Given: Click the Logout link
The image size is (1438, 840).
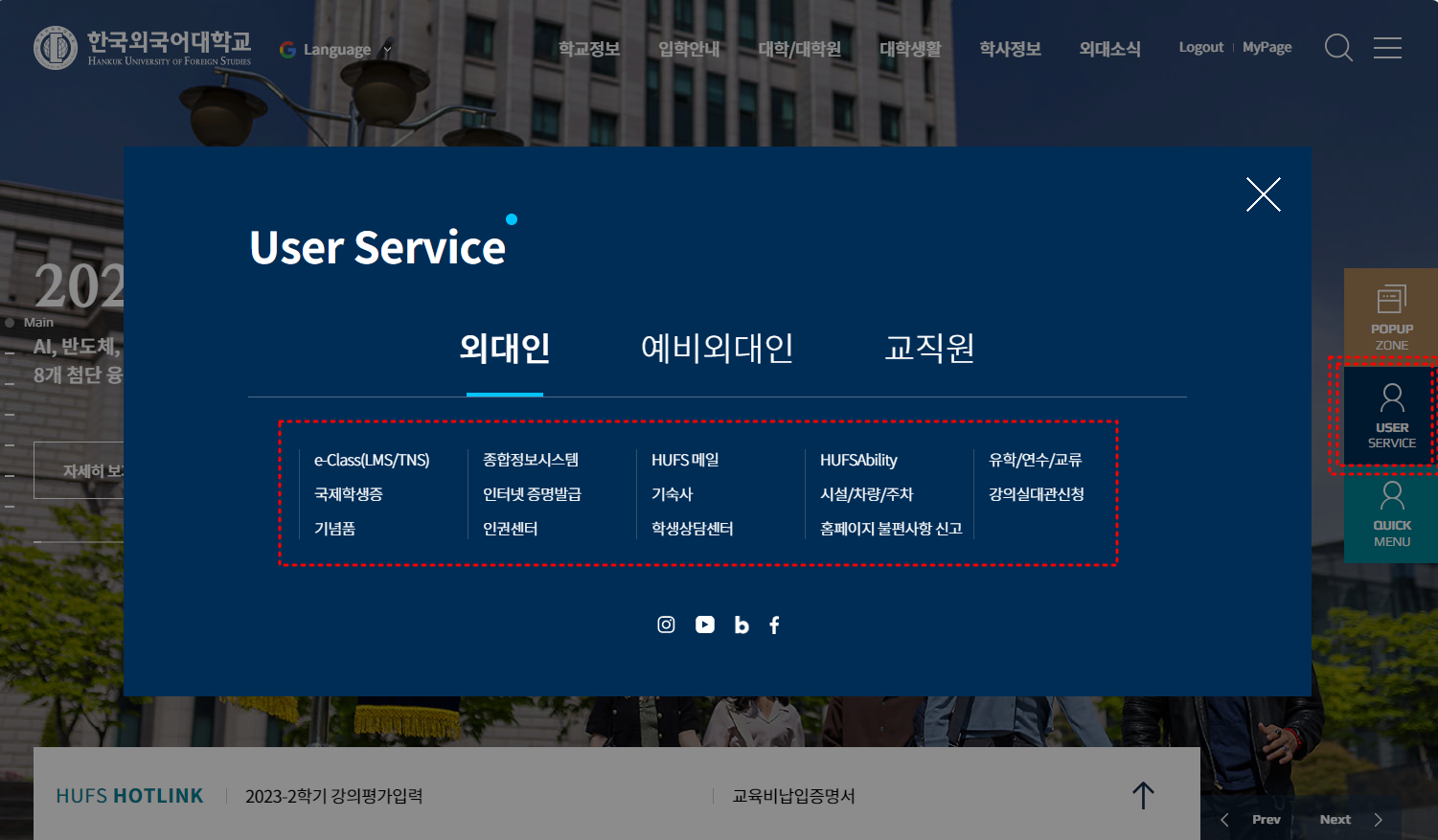Looking at the screenshot, I should [x=1201, y=47].
